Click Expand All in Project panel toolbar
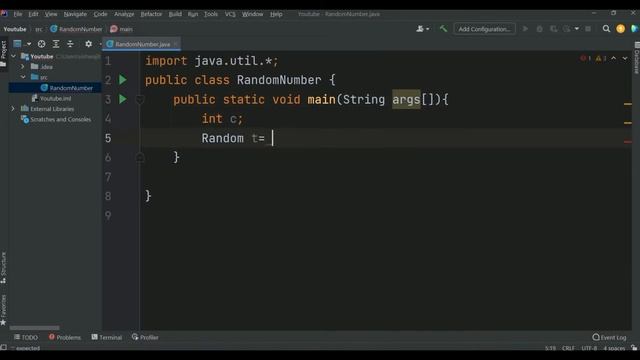This screenshot has height=360, width=640. (x=56, y=44)
